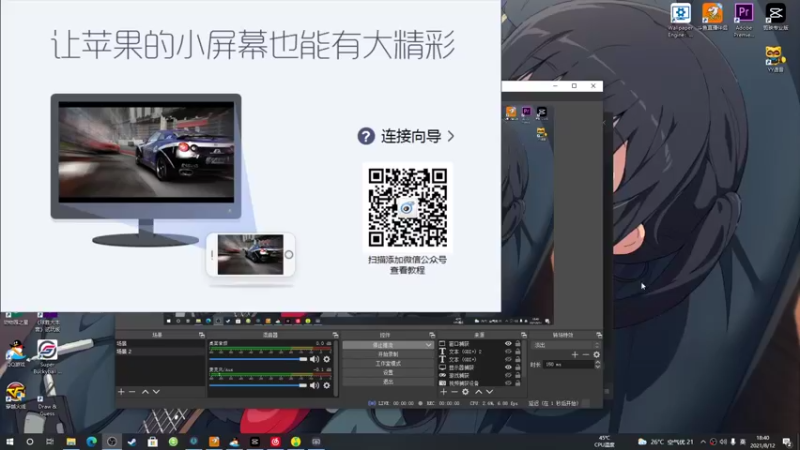Remove transition with minus icon
Viewport: 800px width, 450px height.
click(x=586, y=355)
